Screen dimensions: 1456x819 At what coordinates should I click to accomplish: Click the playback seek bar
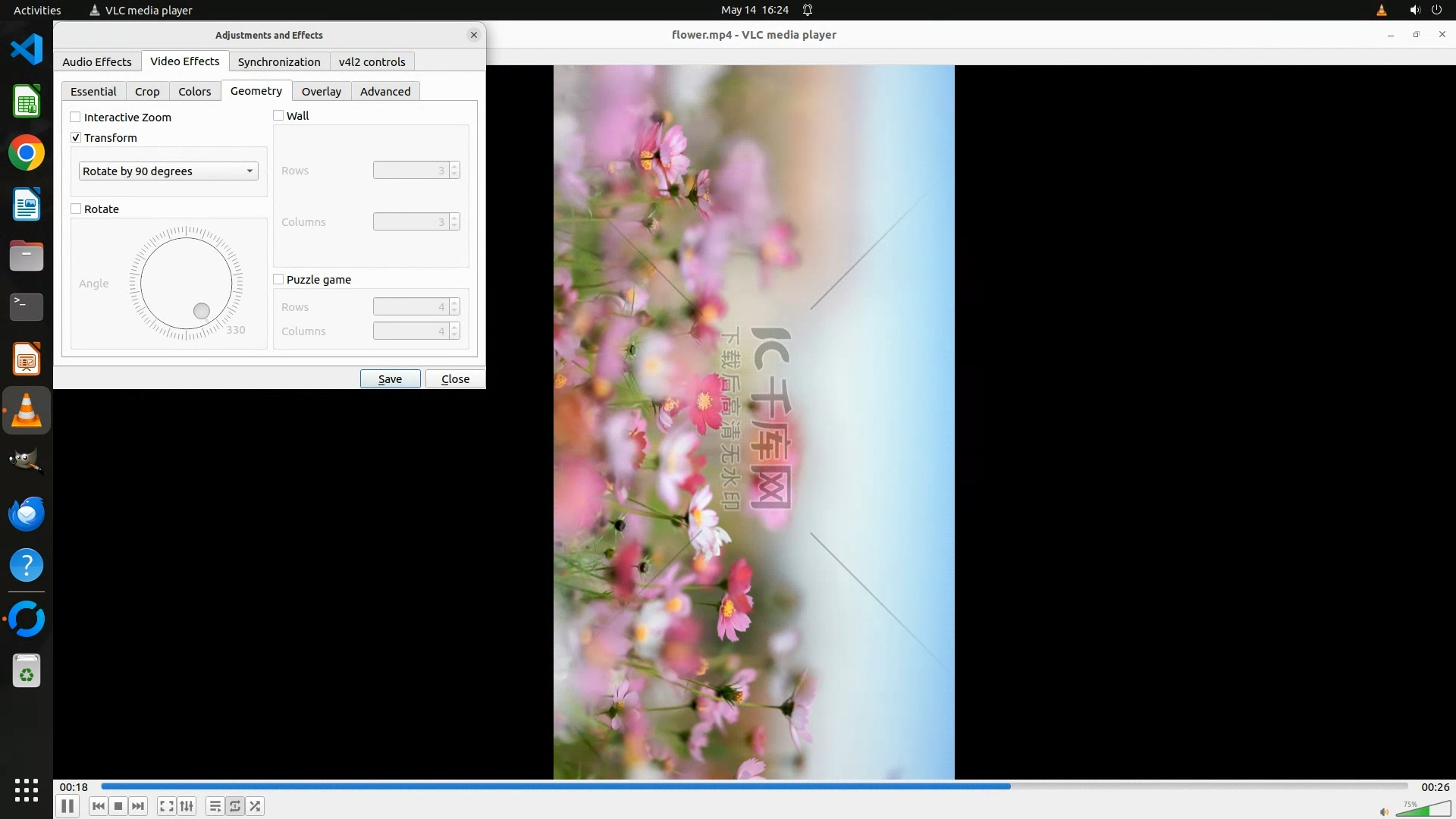[754, 786]
